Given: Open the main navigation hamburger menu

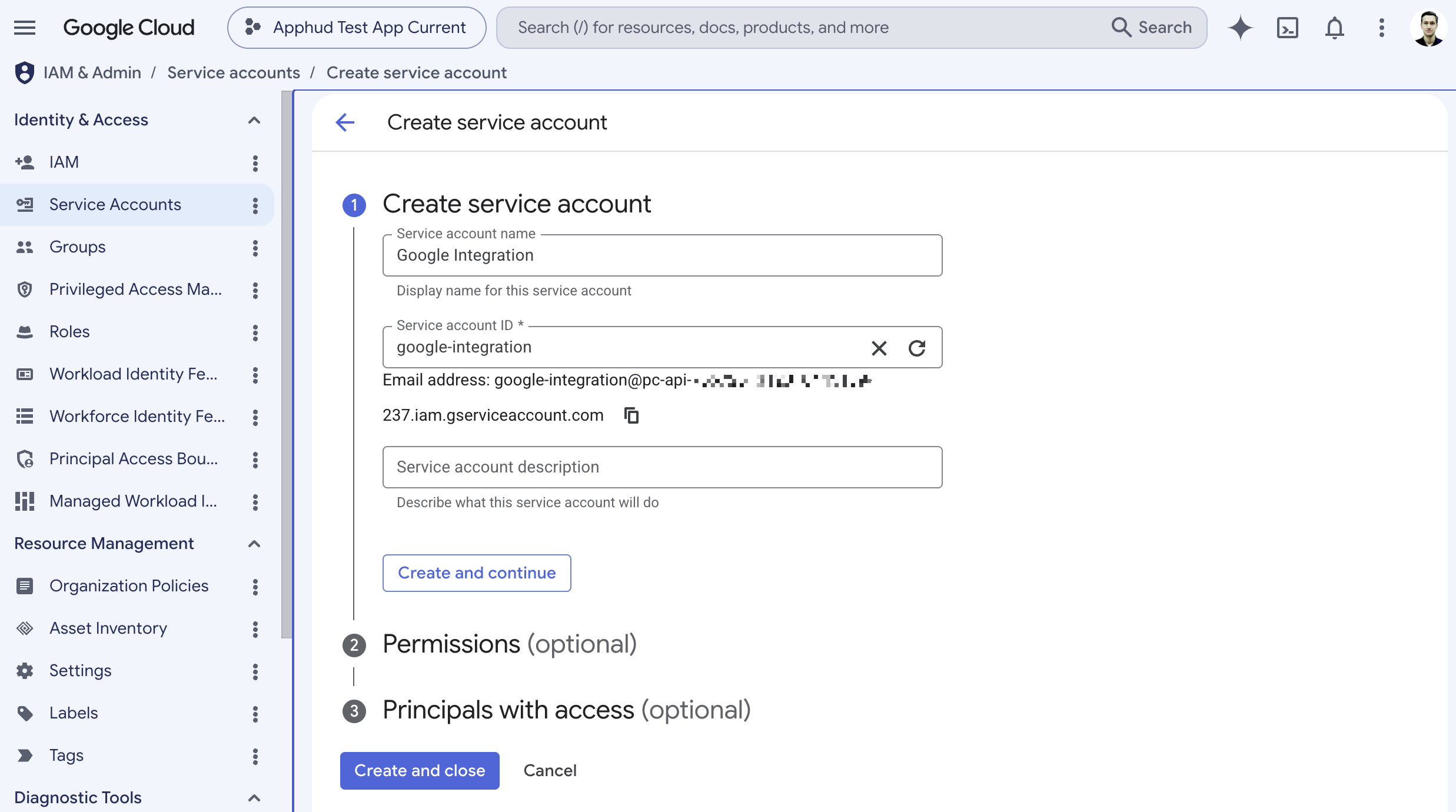Looking at the screenshot, I should 25,28.
